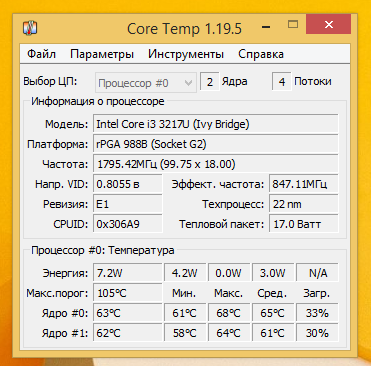Click the Ядро #0 row label
Image resolution: width=371 pixels, height=366 pixels.
65,313
